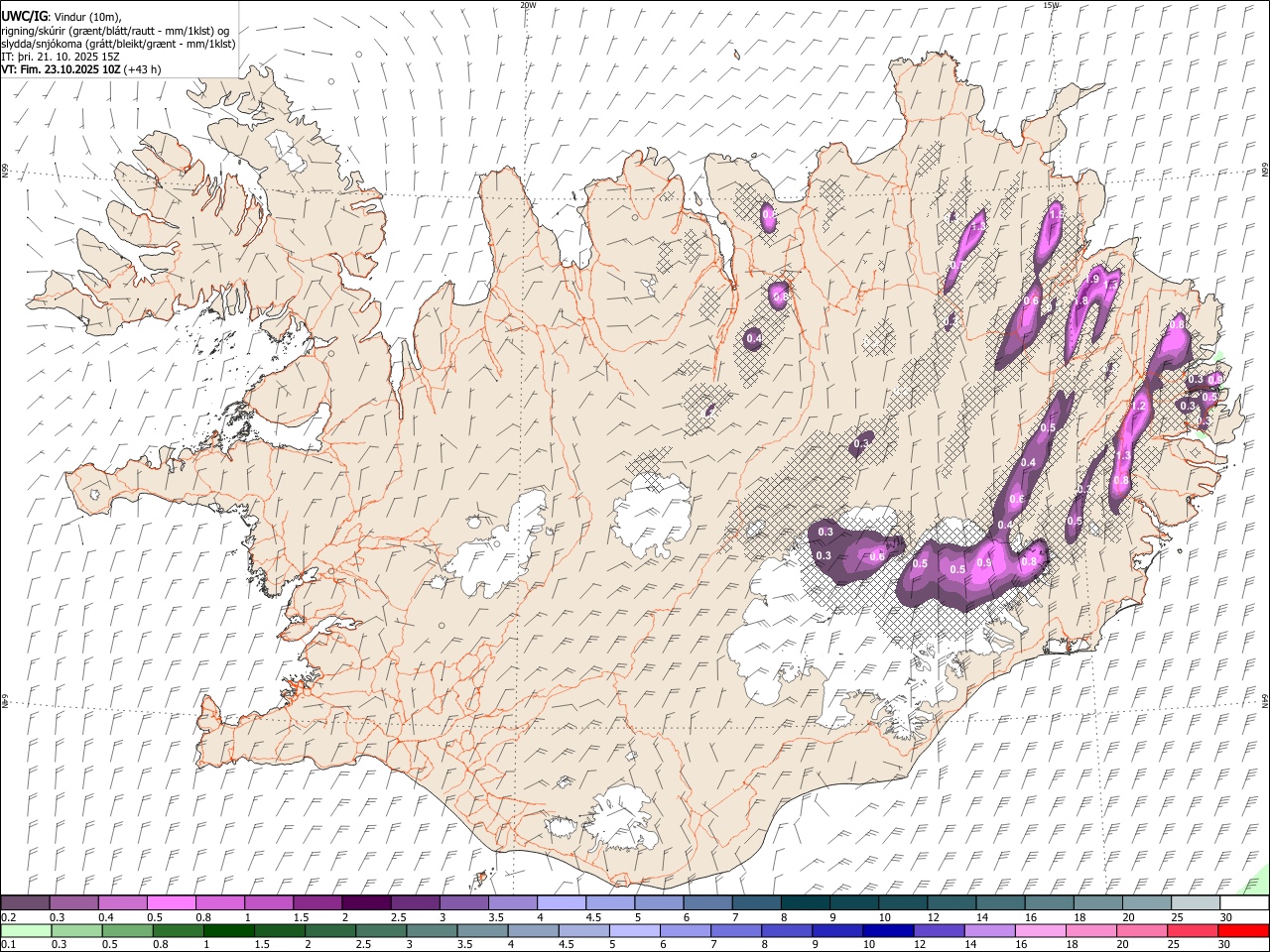Pick the dark navy 10 swatch in lower legend

(887, 931)
